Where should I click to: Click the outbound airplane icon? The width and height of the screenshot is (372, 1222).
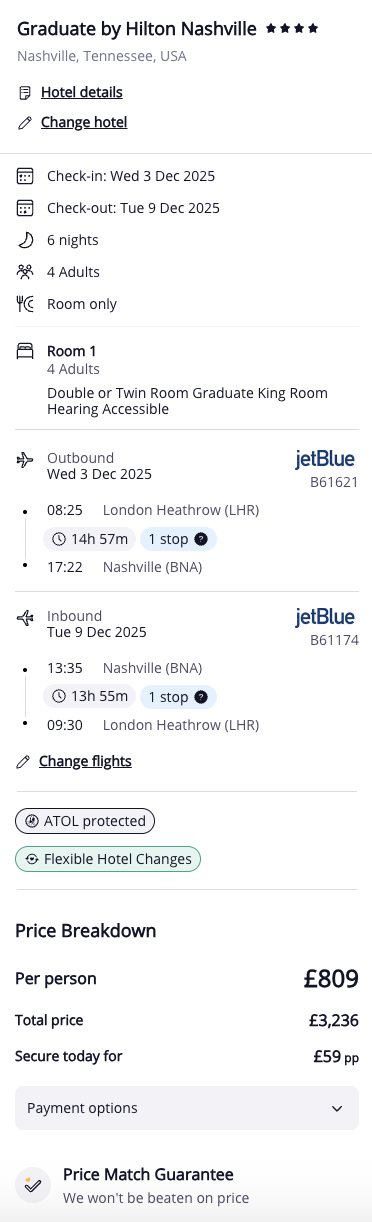[x=25, y=460]
